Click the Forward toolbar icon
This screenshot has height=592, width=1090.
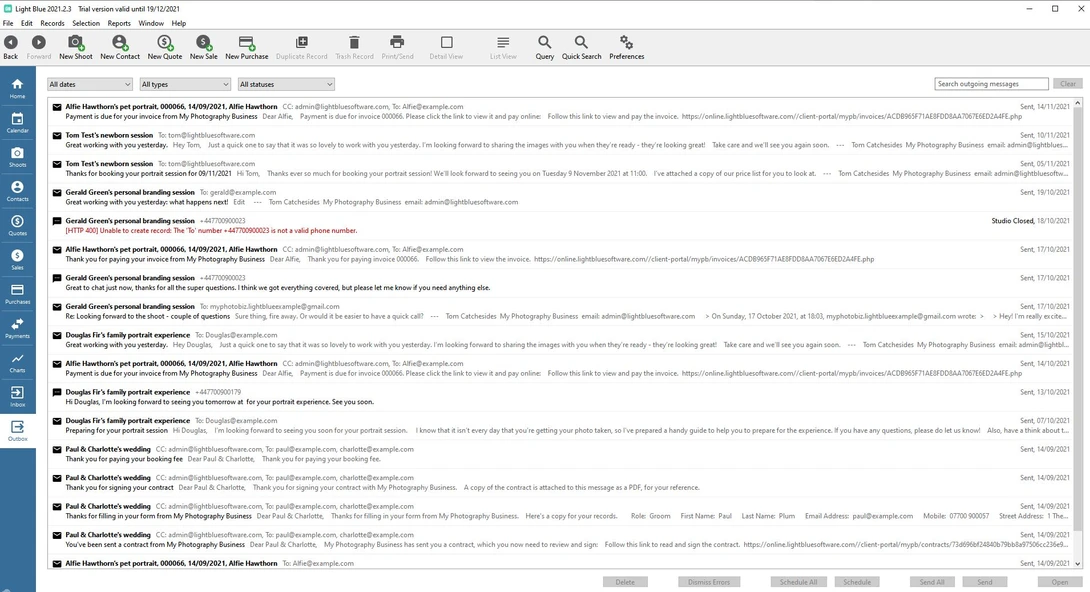39,47
